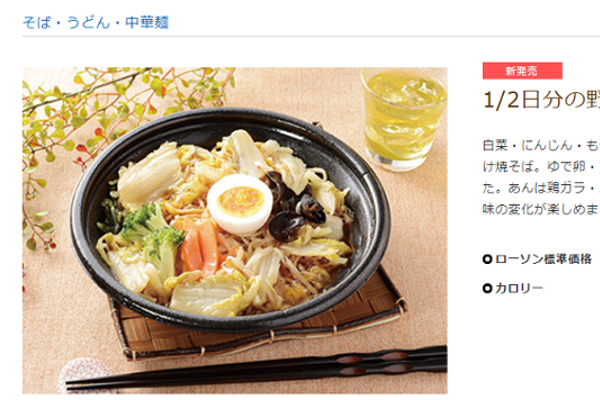The width and height of the screenshot is (600, 400).
Task: Click the description line starting 白菜・にんじん
Action: (541, 146)
